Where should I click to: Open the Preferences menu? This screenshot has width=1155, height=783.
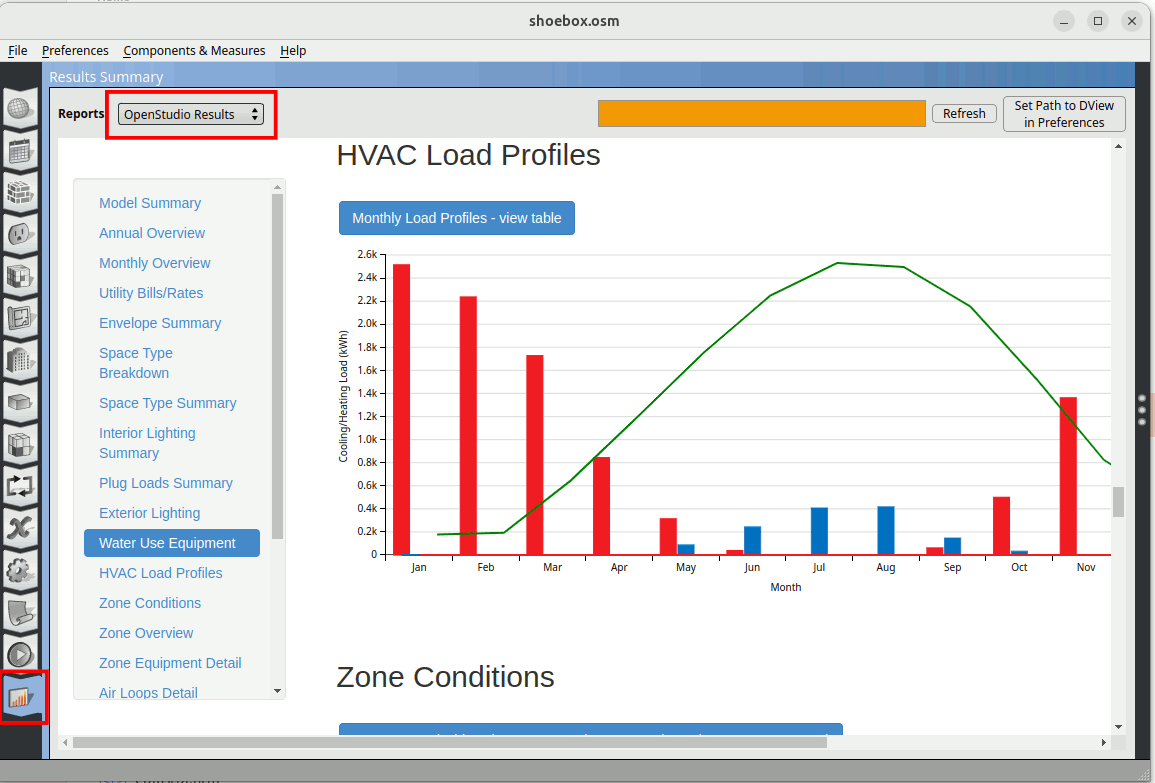point(75,50)
